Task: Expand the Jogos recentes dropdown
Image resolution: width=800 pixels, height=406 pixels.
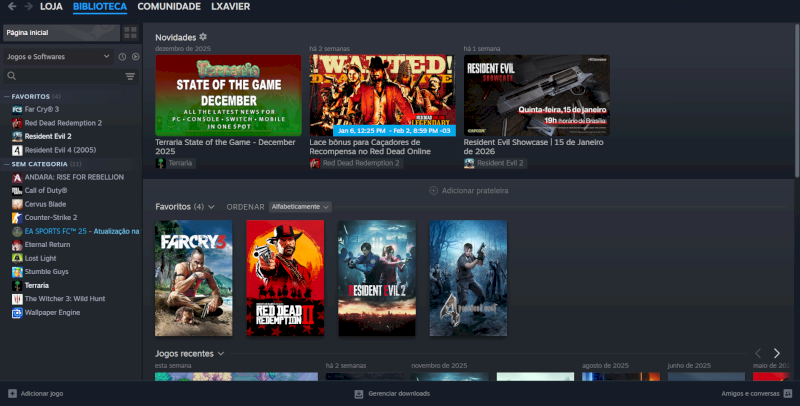Action: 220,354
